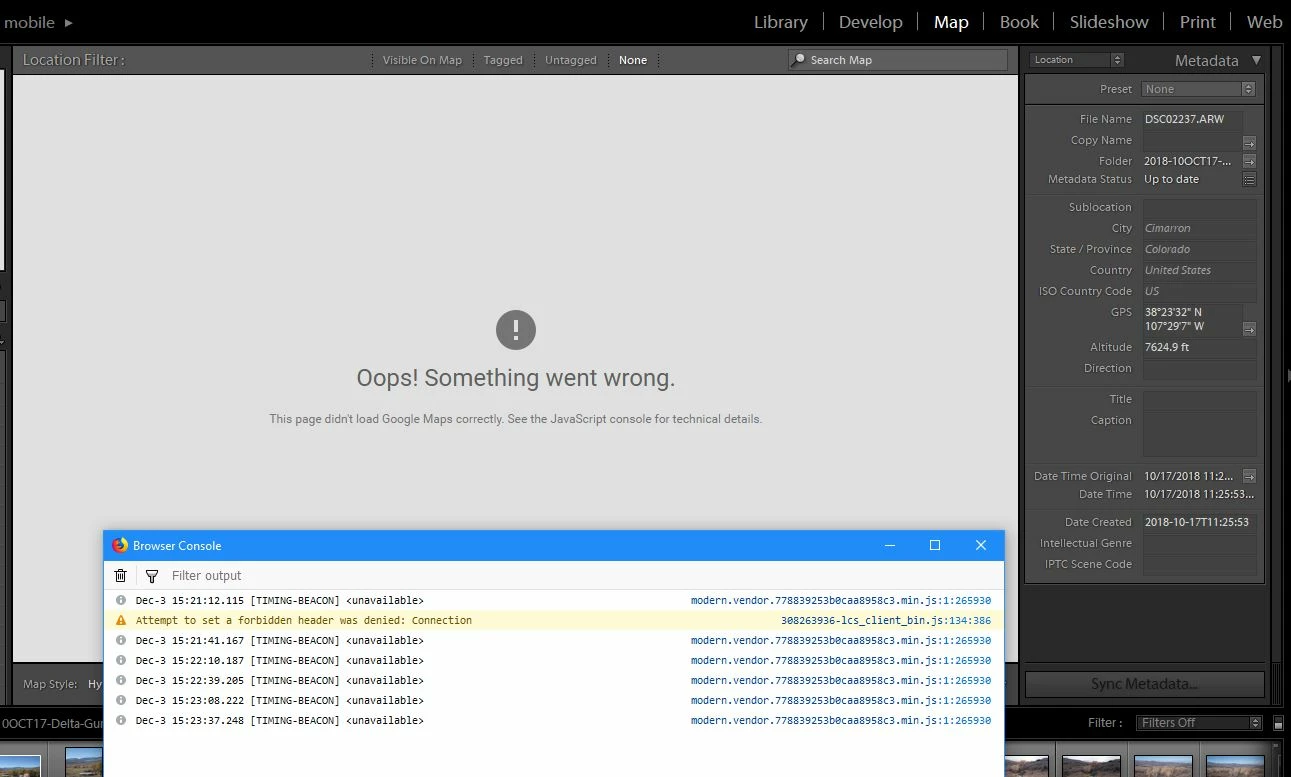Click the City field showing Cimarron
This screenshot has width=1291, height=777.
[x=1199, y=228]
